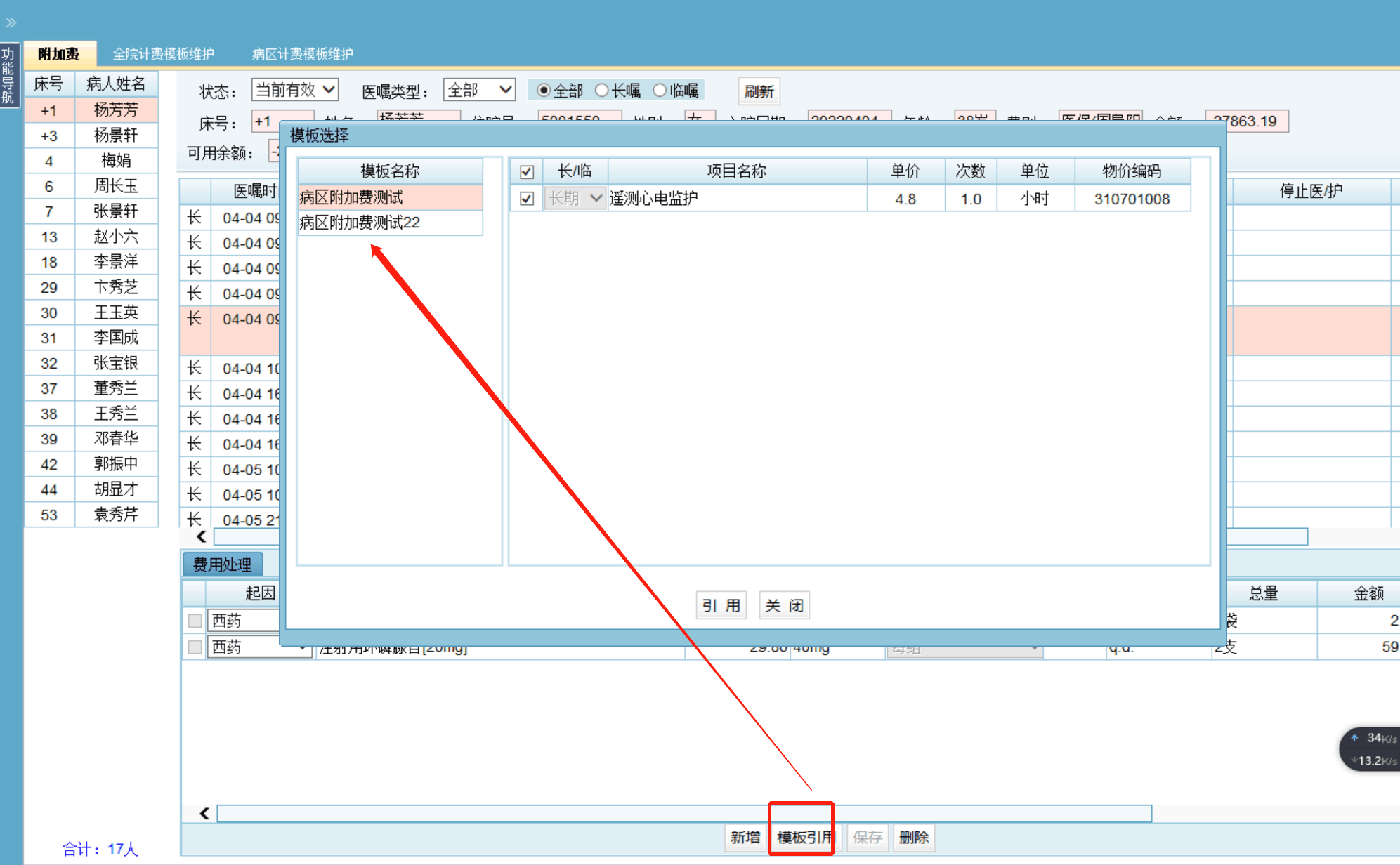Click the bottom horizontal scrollbar
This screenshot has height=865, width=1400.
tap(683, 814)
